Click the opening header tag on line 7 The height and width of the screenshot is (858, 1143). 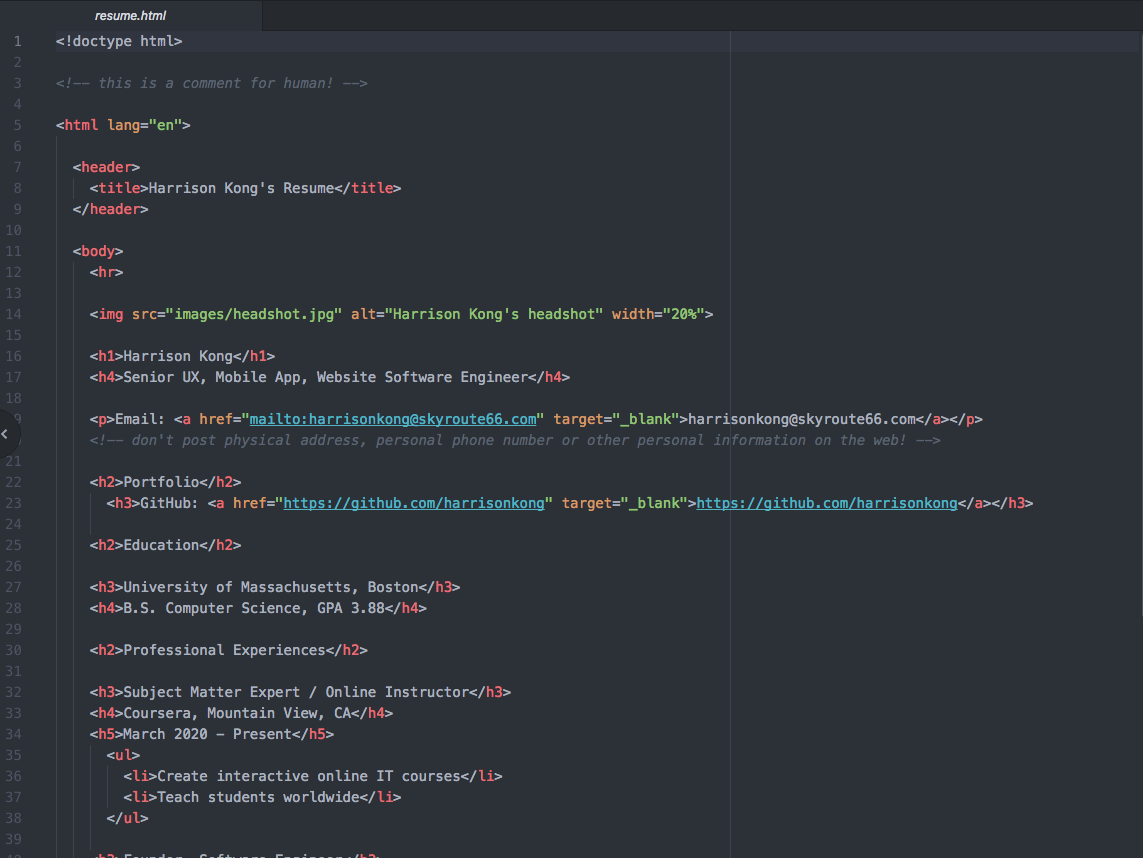coord(106,167)
